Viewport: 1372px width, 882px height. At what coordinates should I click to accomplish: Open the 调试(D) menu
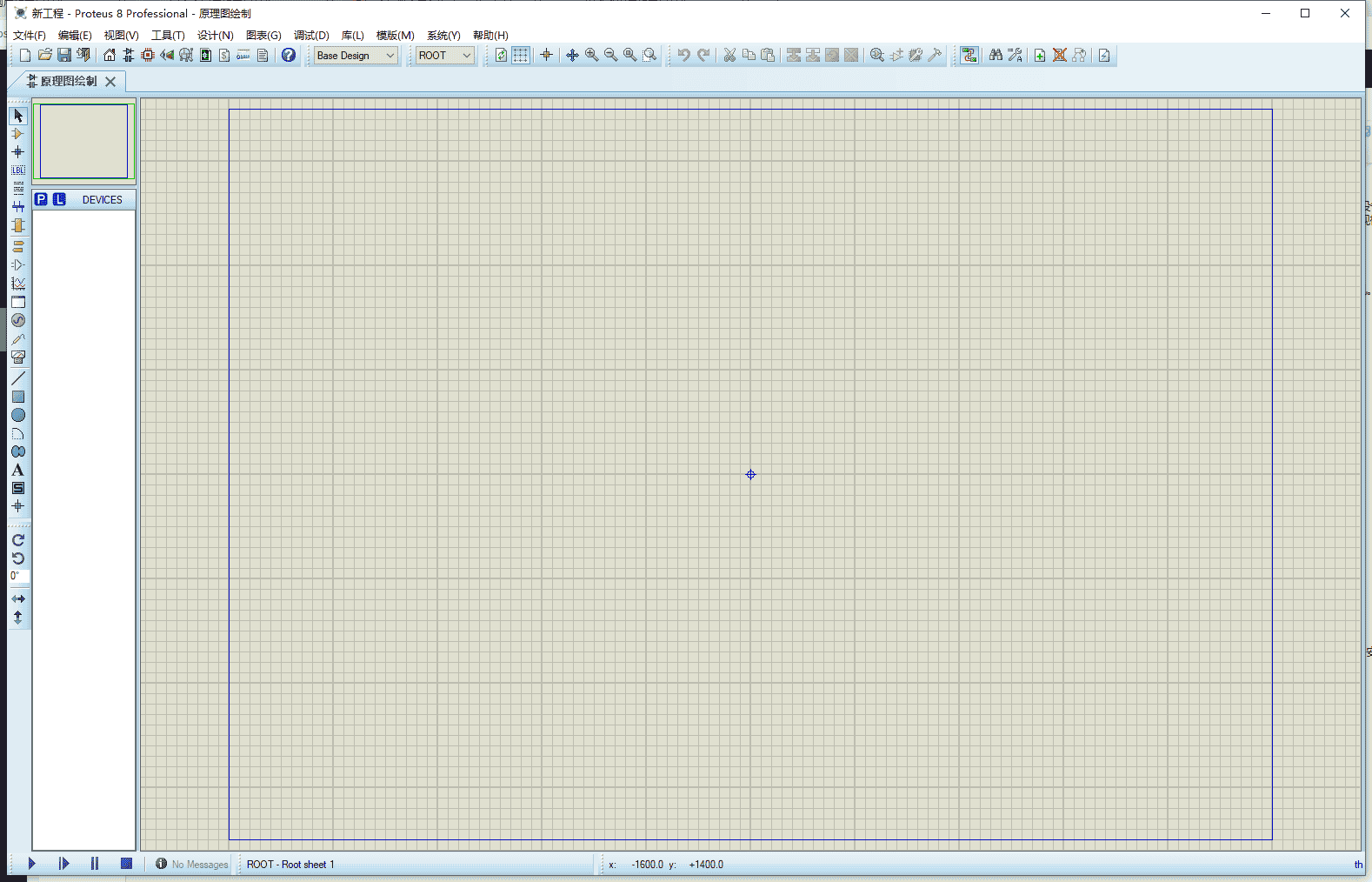311,36
